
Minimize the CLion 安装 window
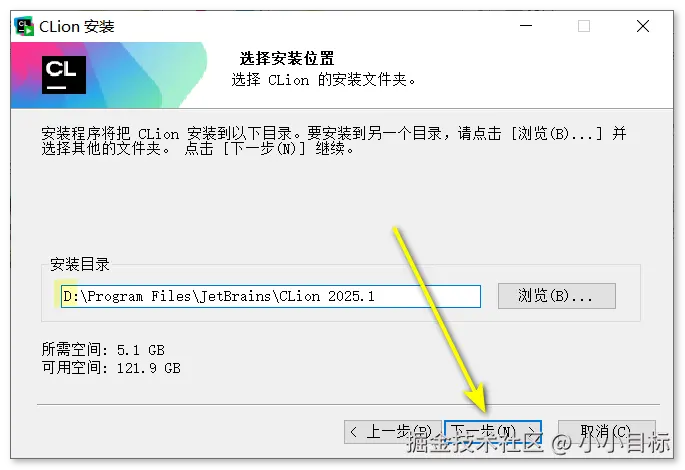click(526, 26)
